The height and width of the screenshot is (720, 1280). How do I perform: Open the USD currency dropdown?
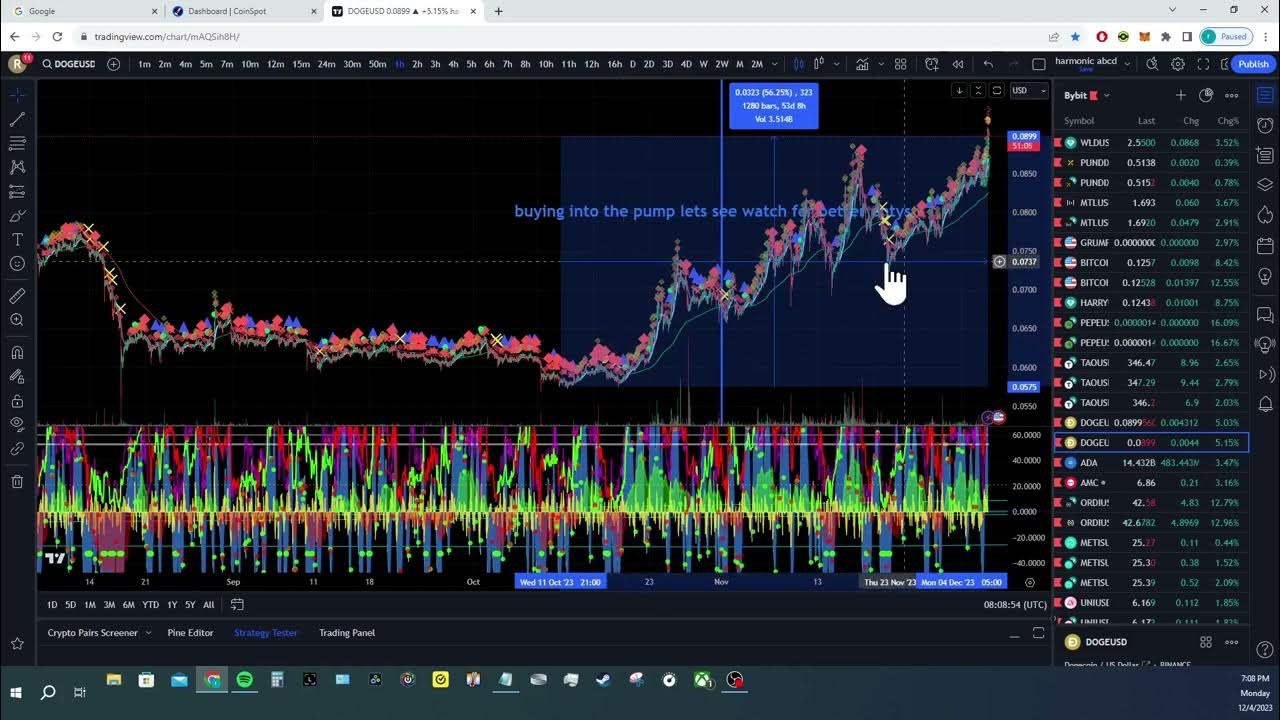click(x=1028, y=91)
